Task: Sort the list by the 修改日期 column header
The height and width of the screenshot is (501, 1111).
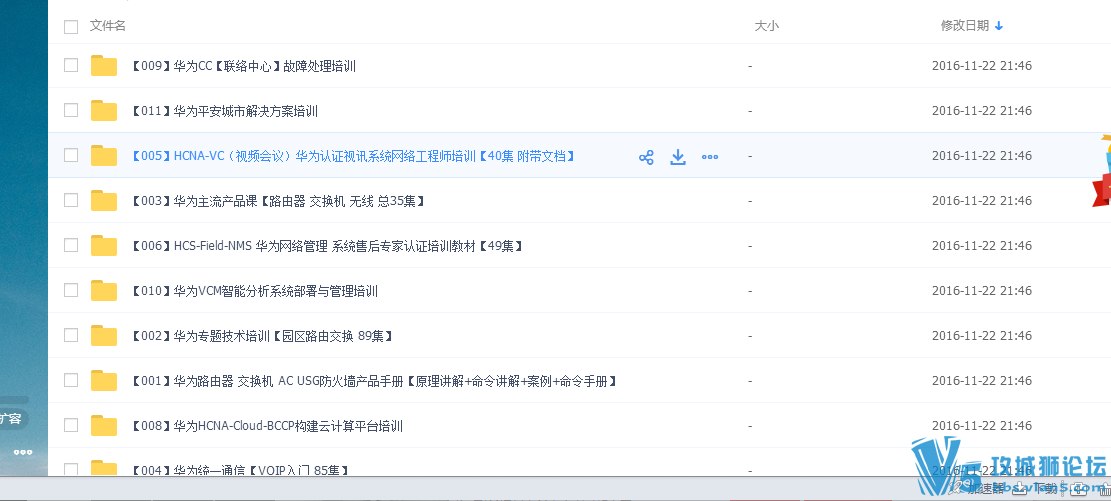Action: click(x=964, y=26)
